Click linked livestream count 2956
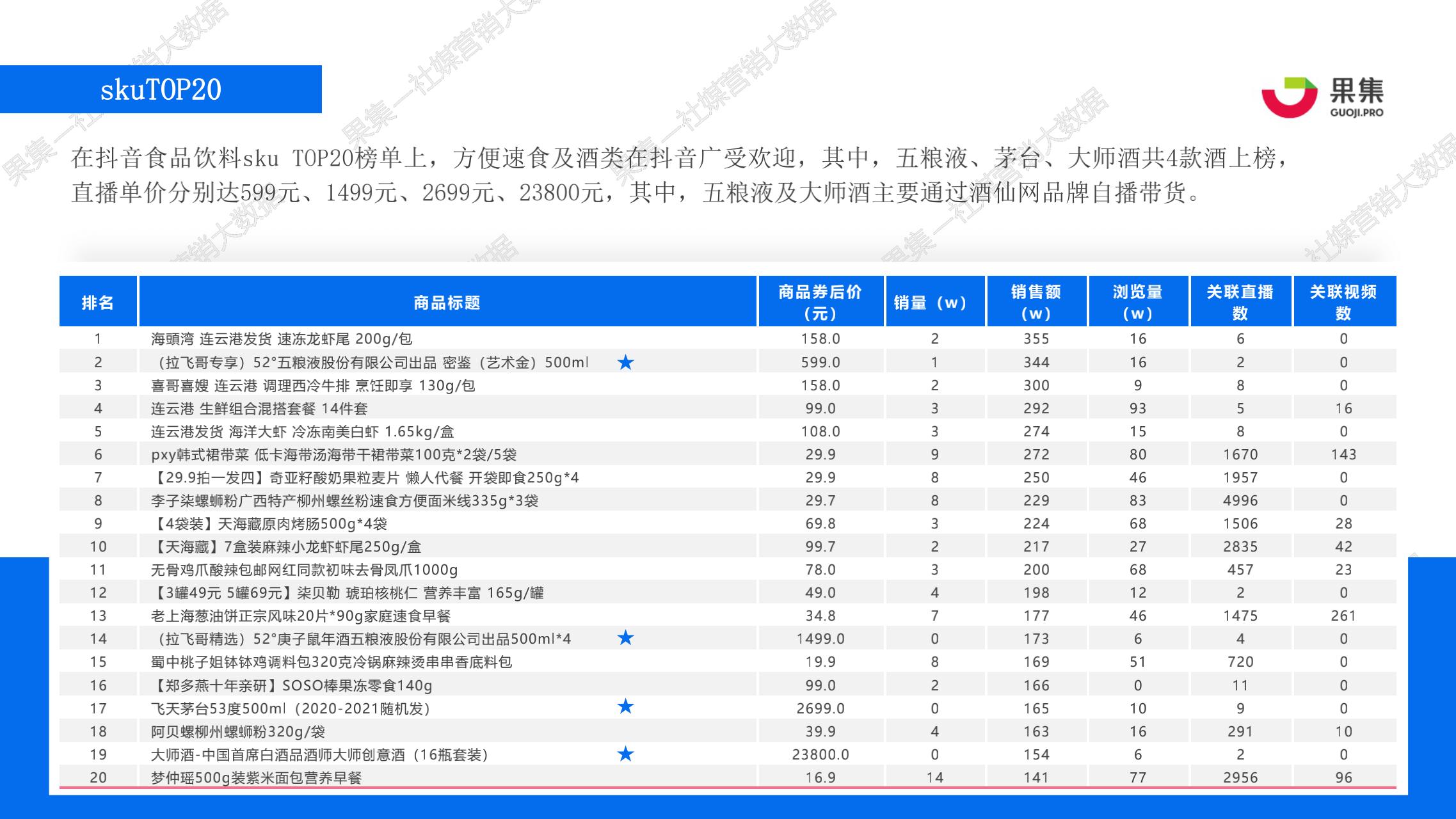Image resolution: width=1456 pixels, height=819 pixels. (1240, 778)
